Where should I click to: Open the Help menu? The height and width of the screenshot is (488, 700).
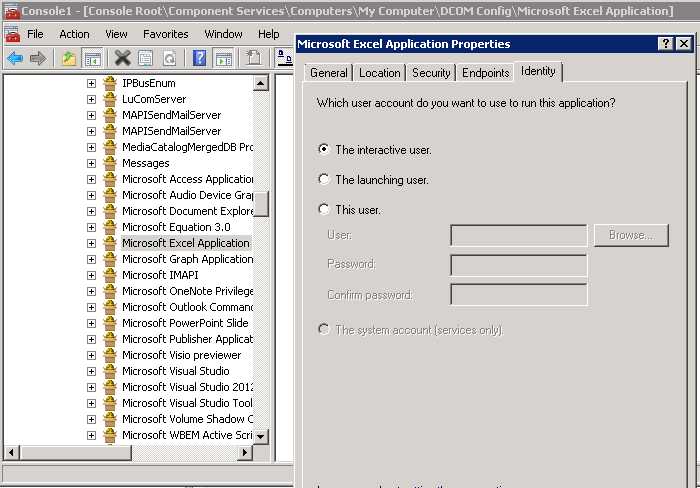coord(269,34)
